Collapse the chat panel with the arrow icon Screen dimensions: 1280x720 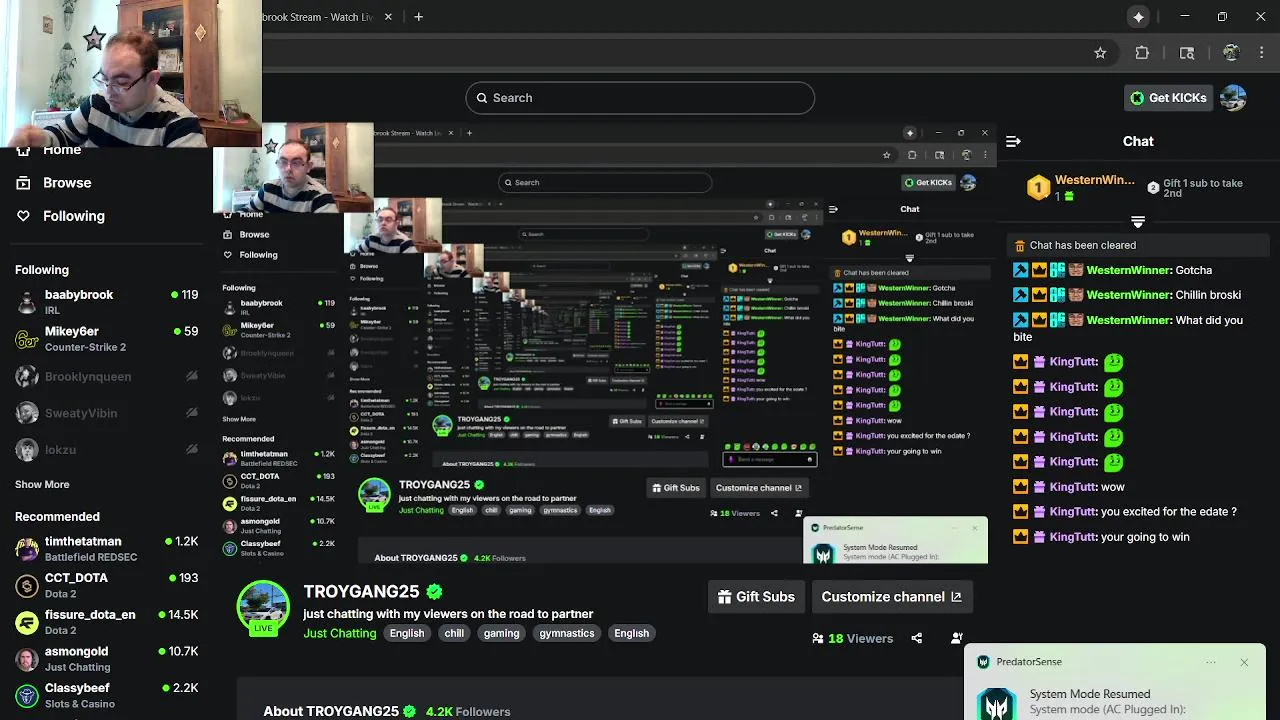[1013, 141]
